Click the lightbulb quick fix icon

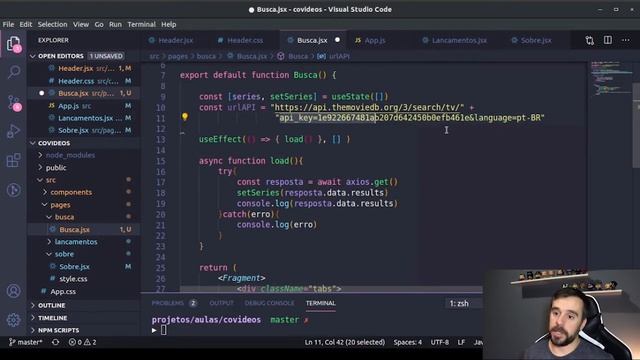tap(185, 118)
